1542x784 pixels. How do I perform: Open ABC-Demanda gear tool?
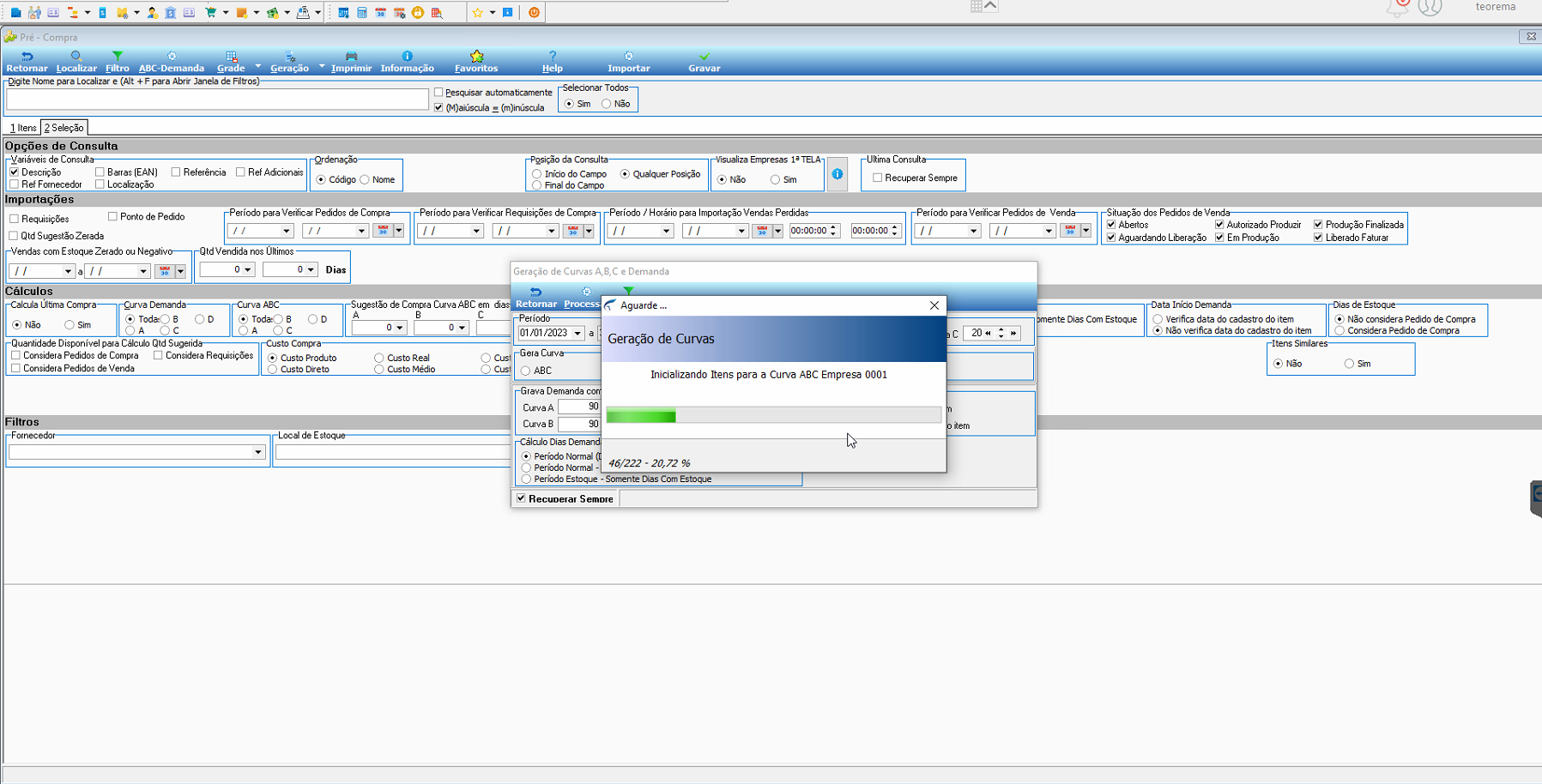172,57
